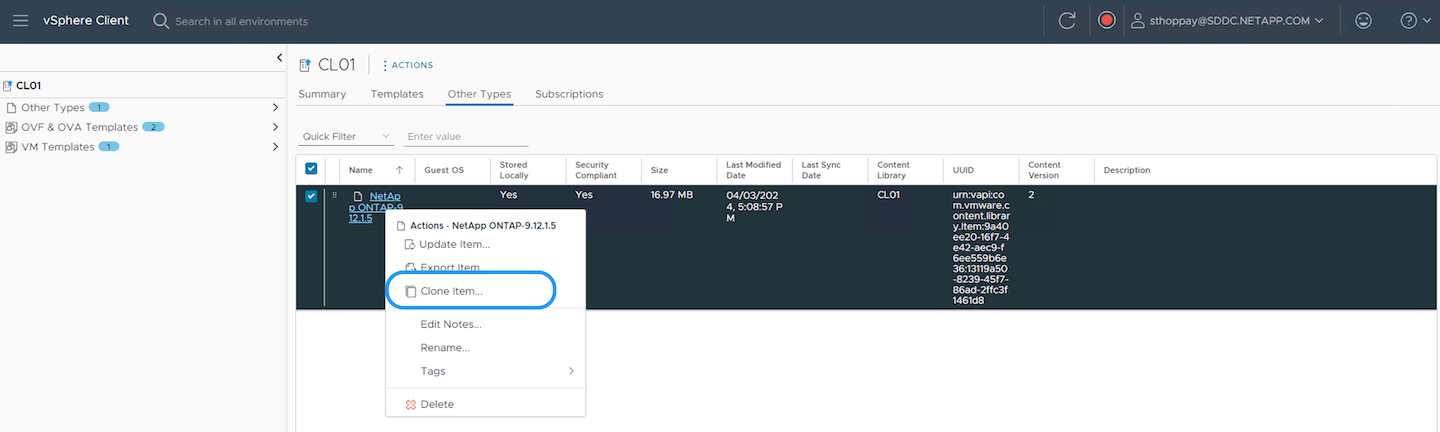1440x432 pixels.
Task: Click the 16.97 MB size cell
Action: pyautogui.click(x=671, y=195)
